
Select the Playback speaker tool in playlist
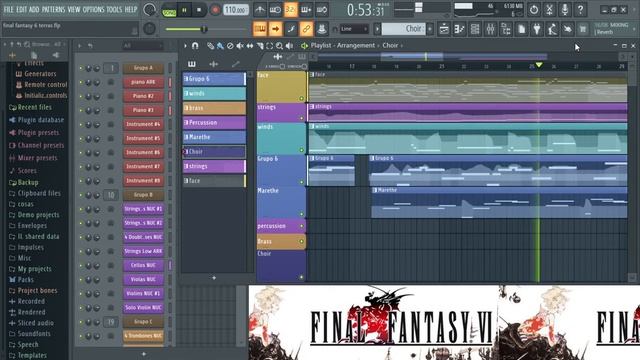pyautogui.click(x=289, y=46)
